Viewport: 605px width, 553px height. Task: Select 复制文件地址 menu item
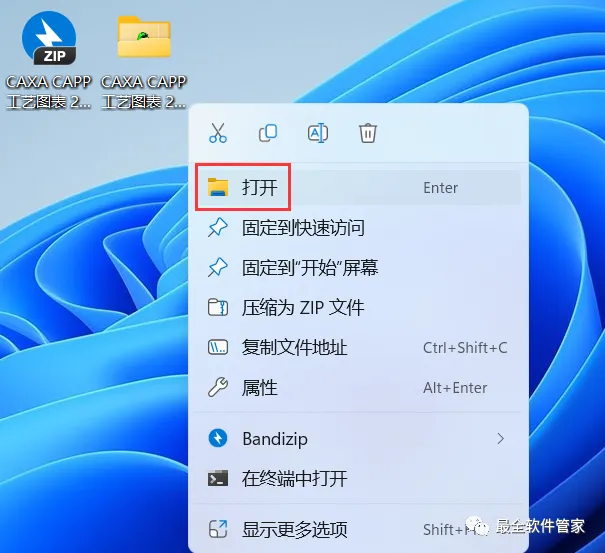[x=358, y=347]
